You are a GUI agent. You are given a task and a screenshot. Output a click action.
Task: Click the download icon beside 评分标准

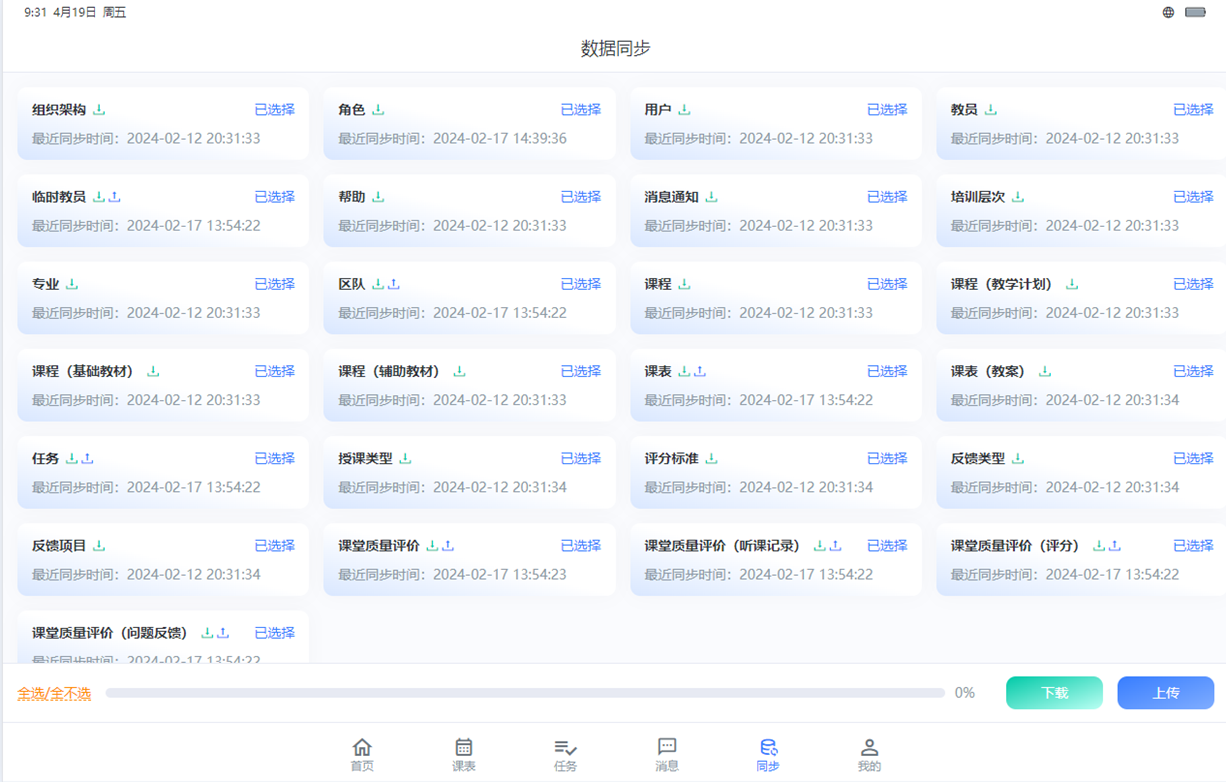coord(711,458)
